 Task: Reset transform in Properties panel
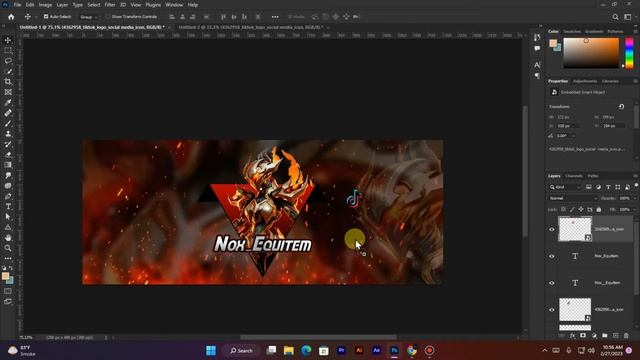pyautogui.click(x=621, y=107)
